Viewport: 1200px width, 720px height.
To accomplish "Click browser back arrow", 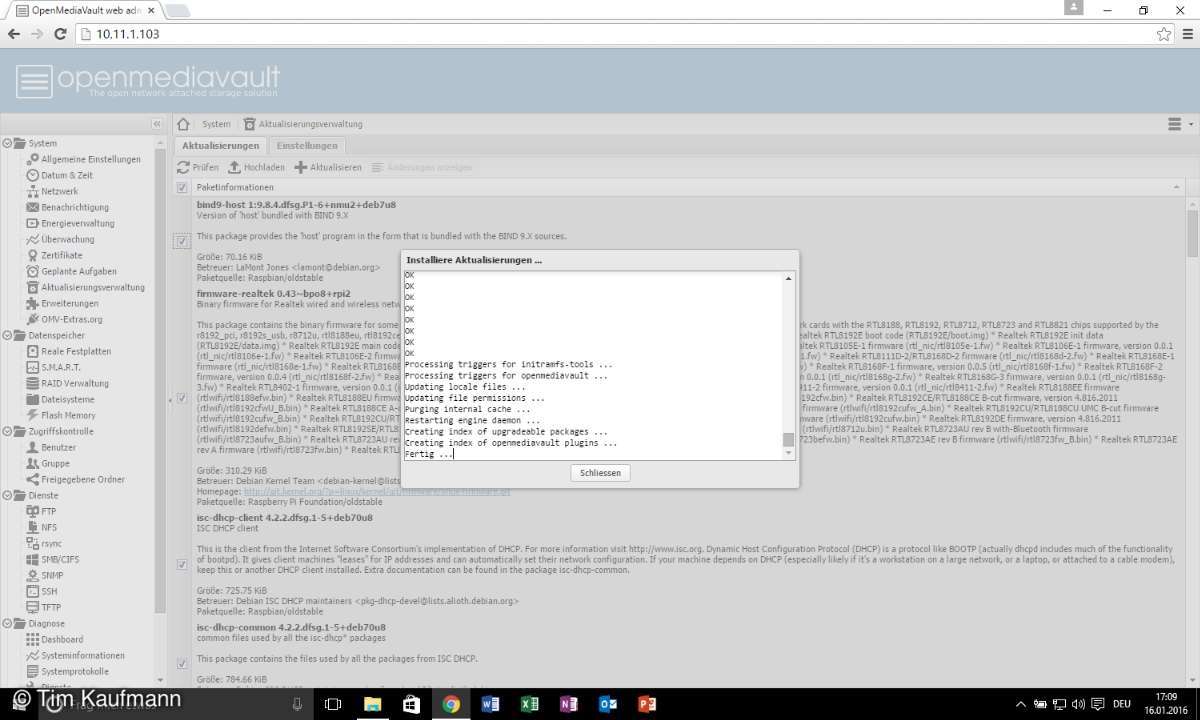I will pos(14,34).
